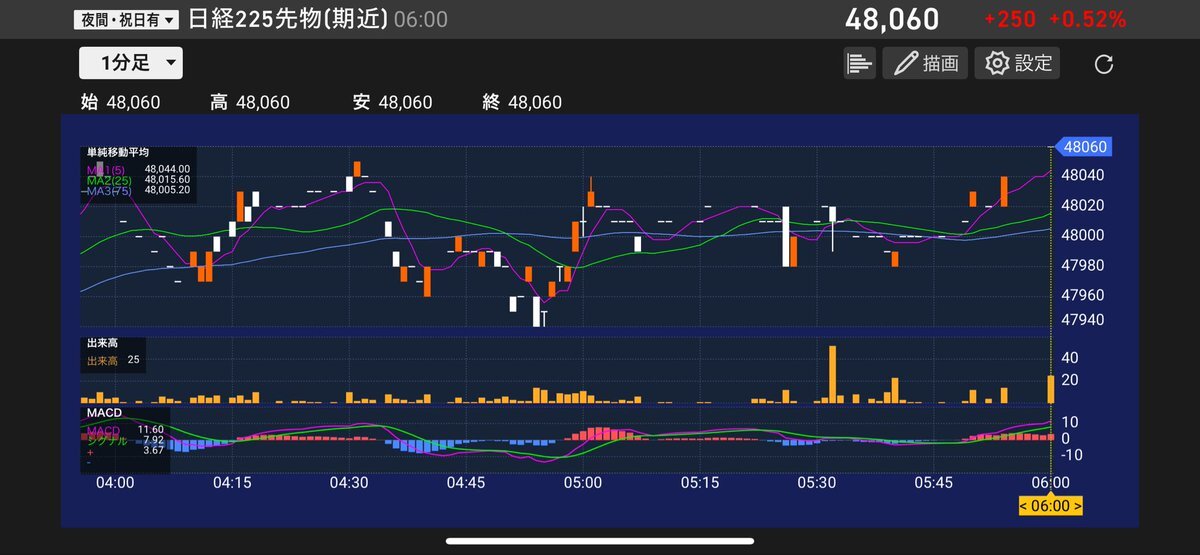1200x555 pixels.
Task: Select the +0.52% change percentage
Action: coord(1087,19)
